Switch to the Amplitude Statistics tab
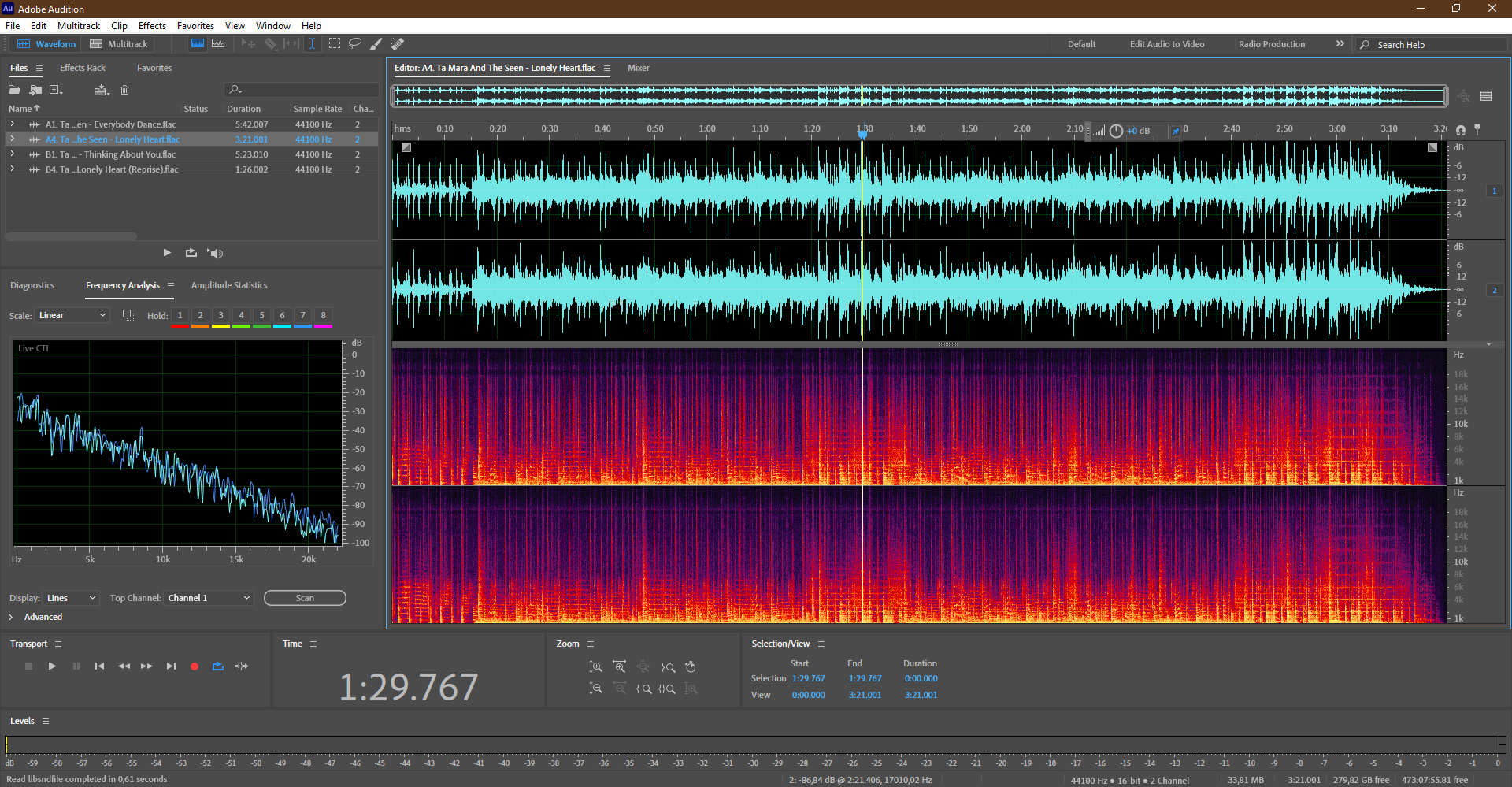1512x787 pixels. tap(229, 285)
